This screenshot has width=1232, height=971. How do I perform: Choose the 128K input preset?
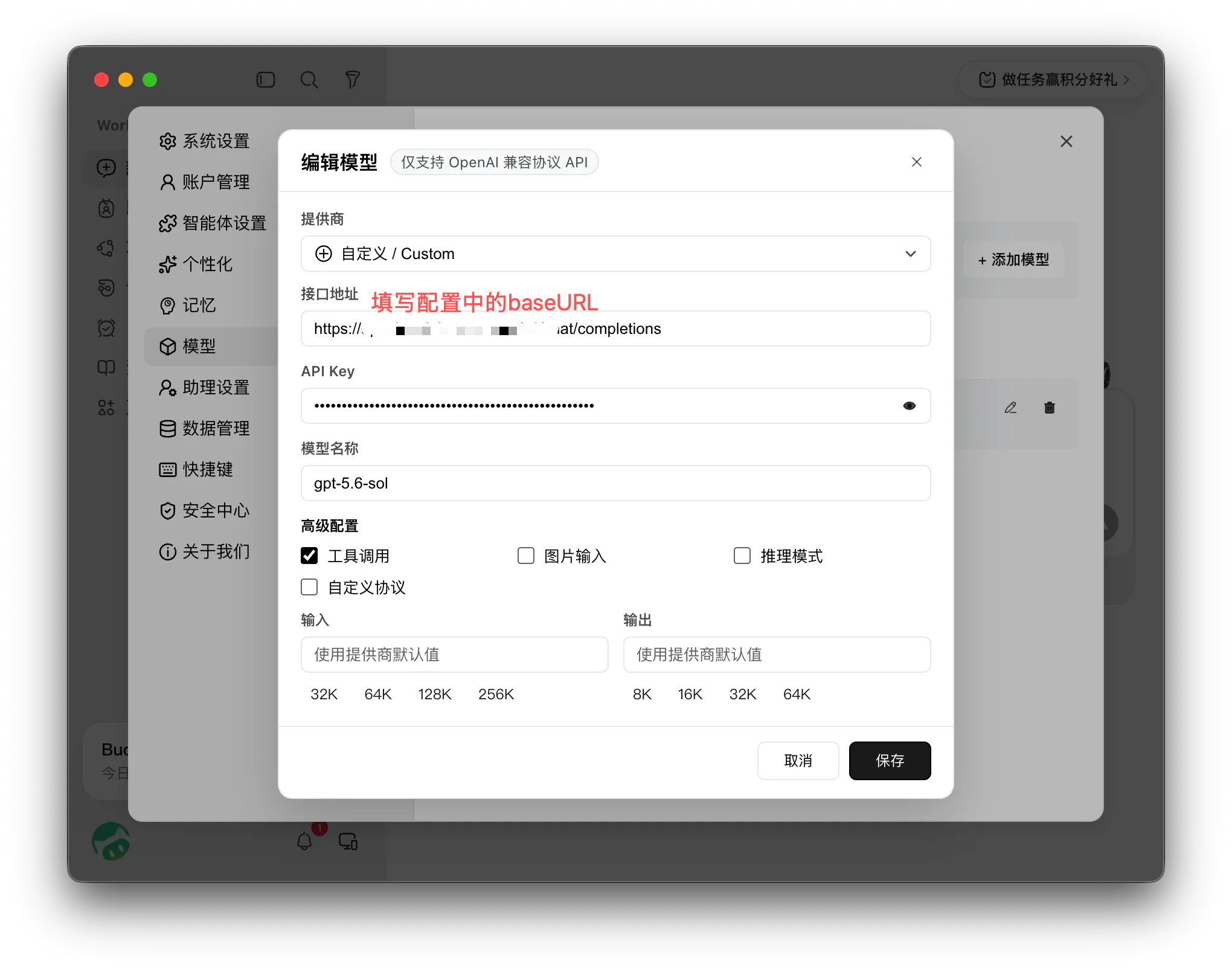click(x=435, y=694)
